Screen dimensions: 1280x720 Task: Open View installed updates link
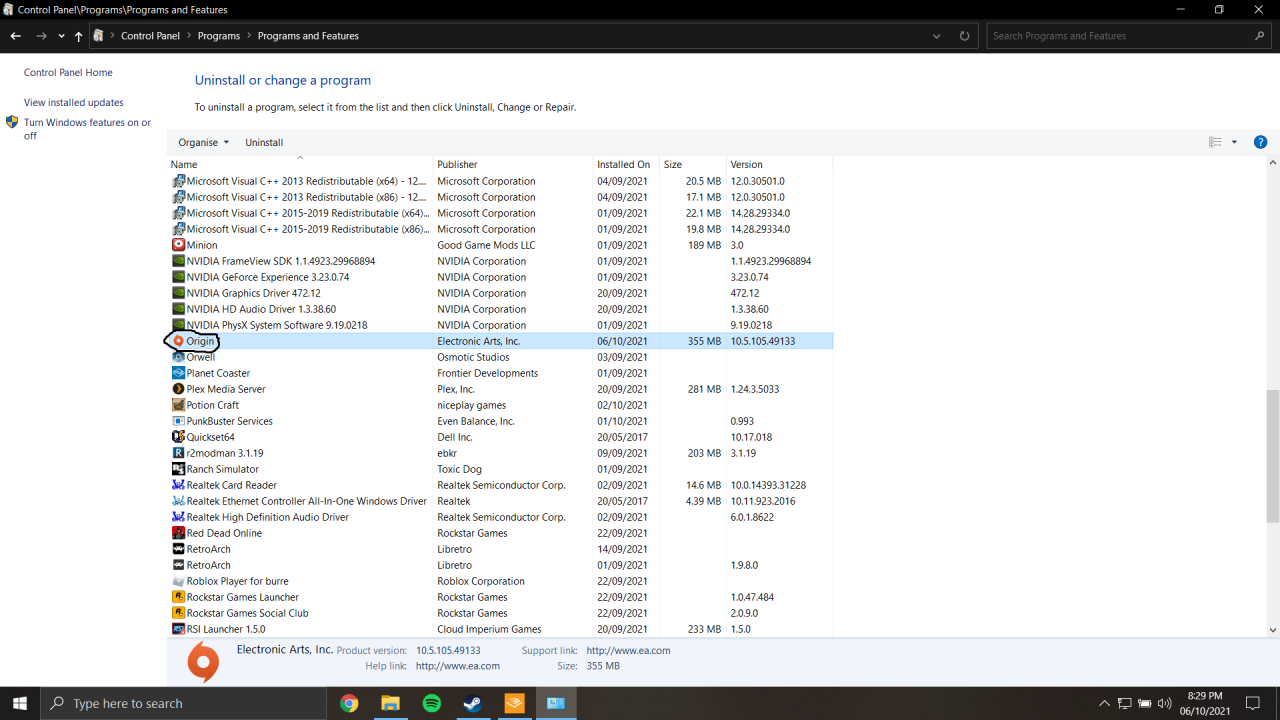tap(74, 103)
